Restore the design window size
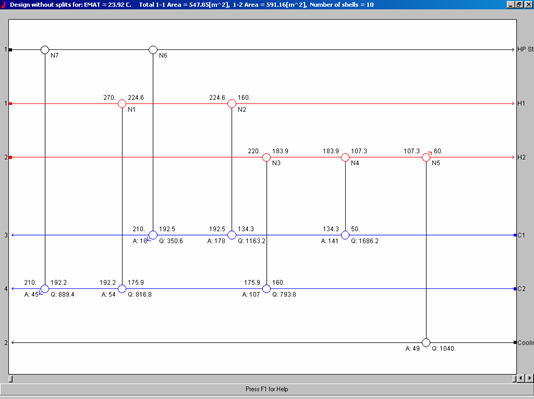The image size is (534, 399). [x=518, y=4]
